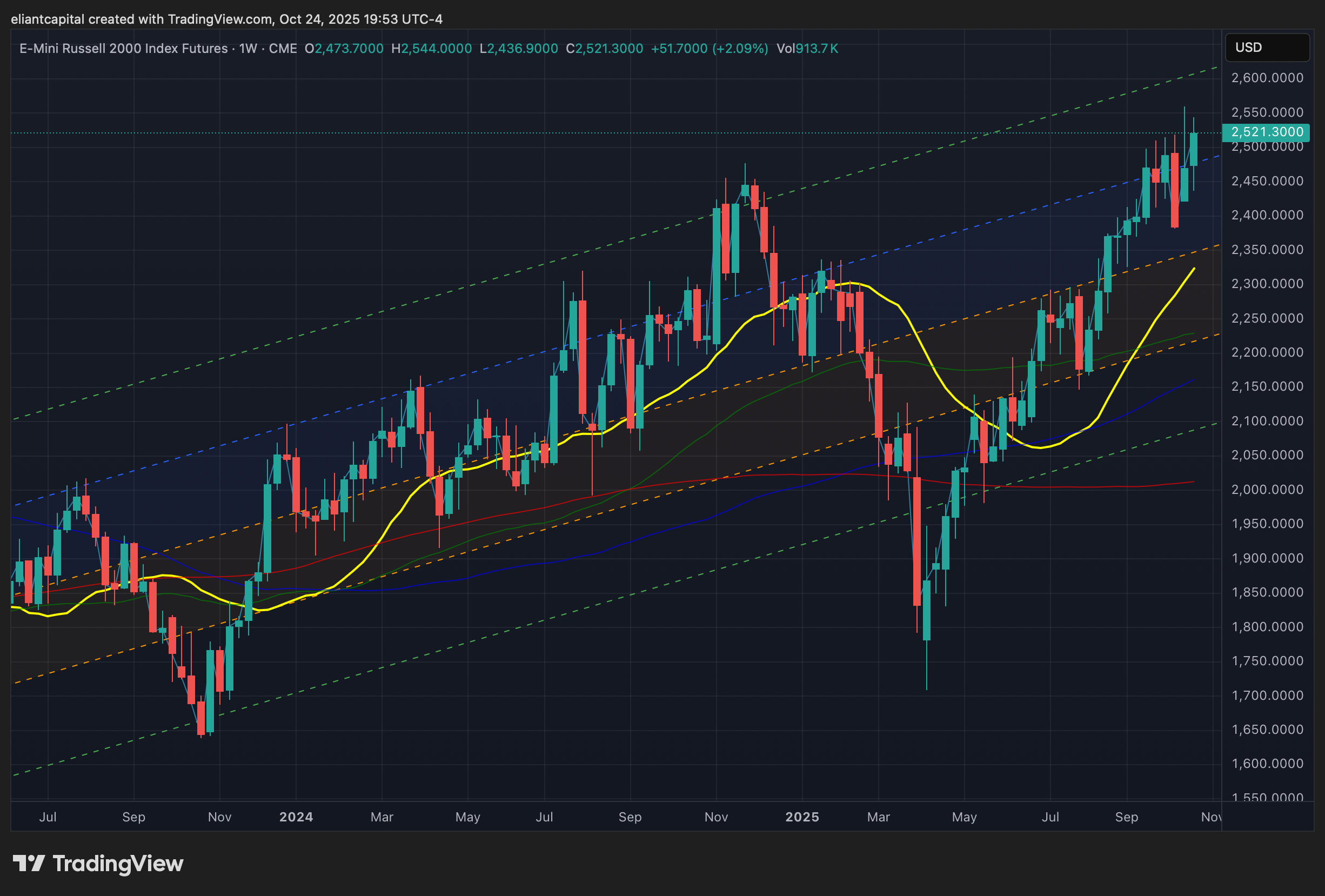Image resolution: width=1325 pixels, height=896 pixels.
Task: Click the E-Mini Russell 2000 Index Futures title
Action: tap(123, 49)
